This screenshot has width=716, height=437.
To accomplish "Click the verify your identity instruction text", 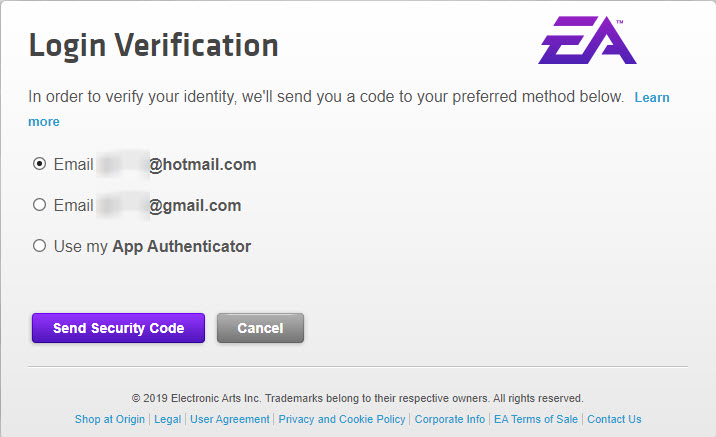I will [326, 97].
